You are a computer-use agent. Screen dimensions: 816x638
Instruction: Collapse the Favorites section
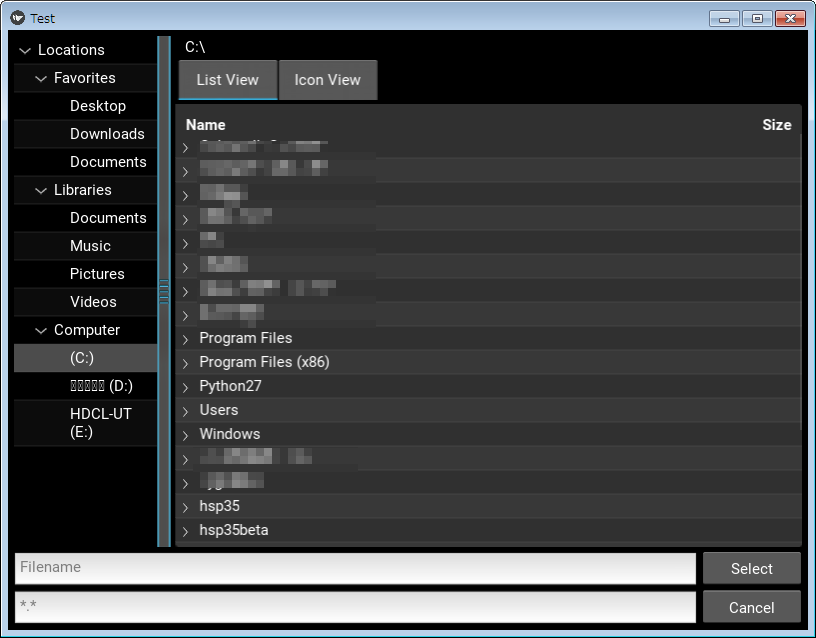click(x=41, y=77)
